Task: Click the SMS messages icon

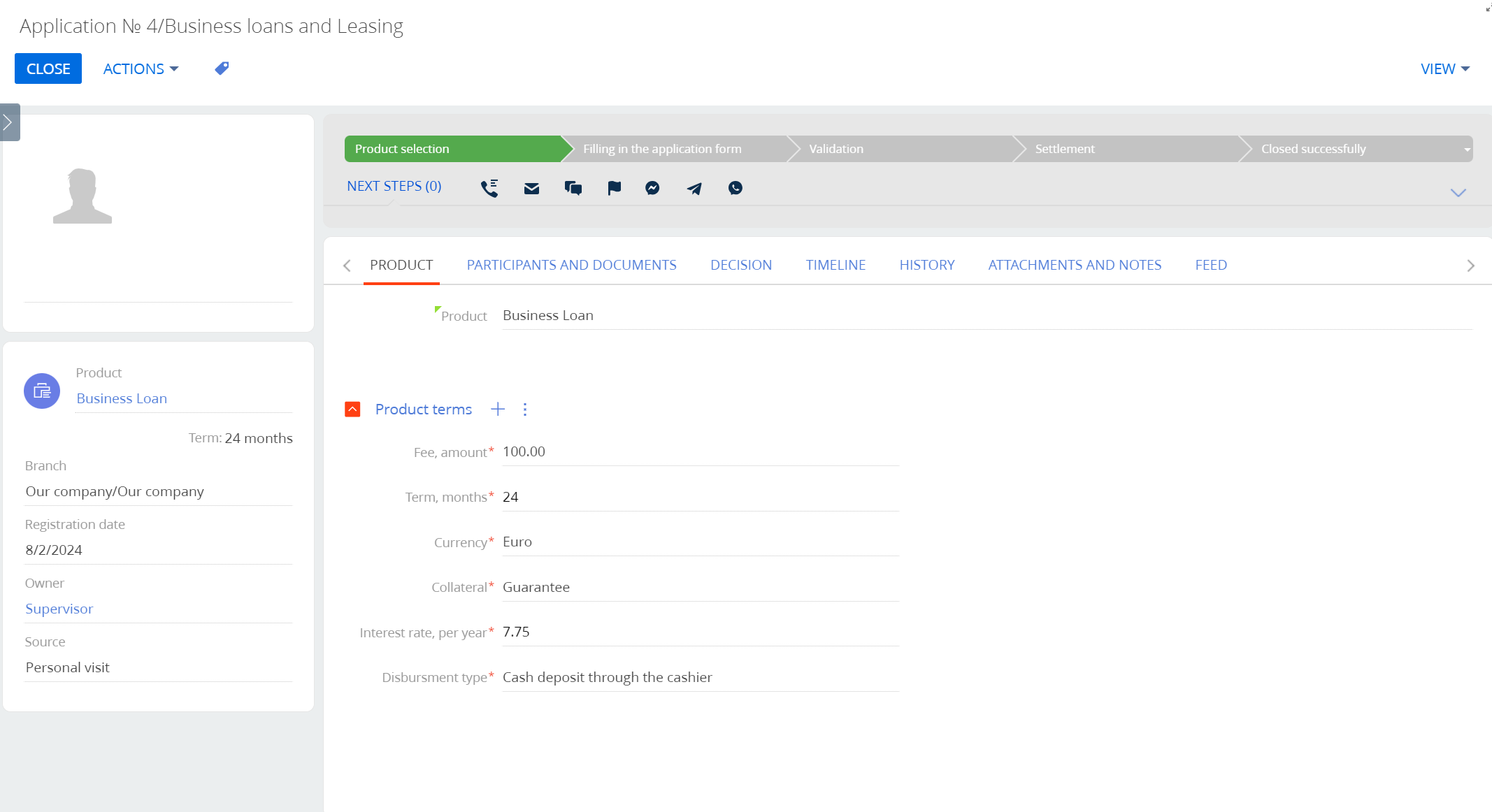Action: coord(573,187)
